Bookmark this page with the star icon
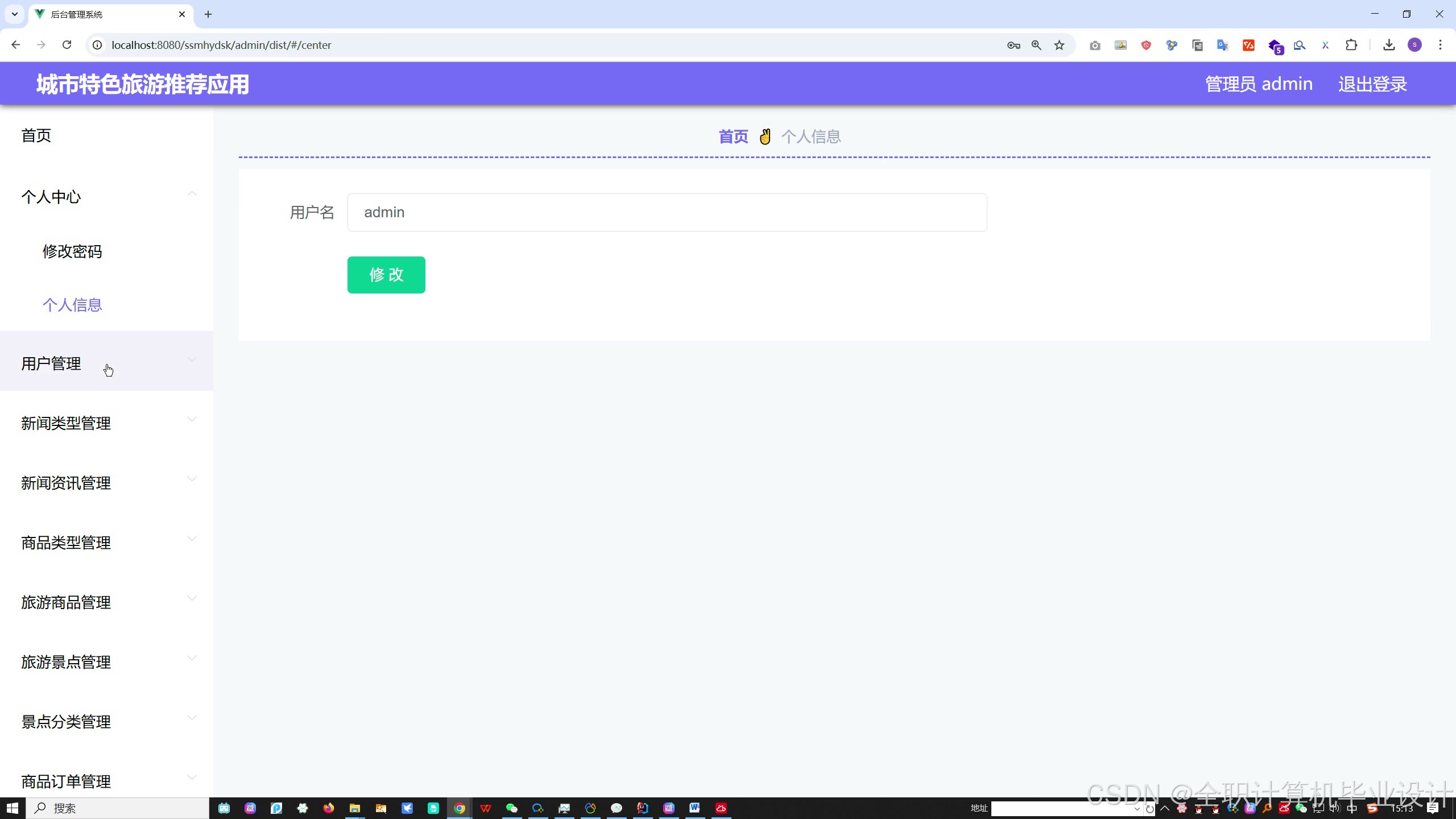The width and height of the screenshot is (1456, 819). 1059,45
